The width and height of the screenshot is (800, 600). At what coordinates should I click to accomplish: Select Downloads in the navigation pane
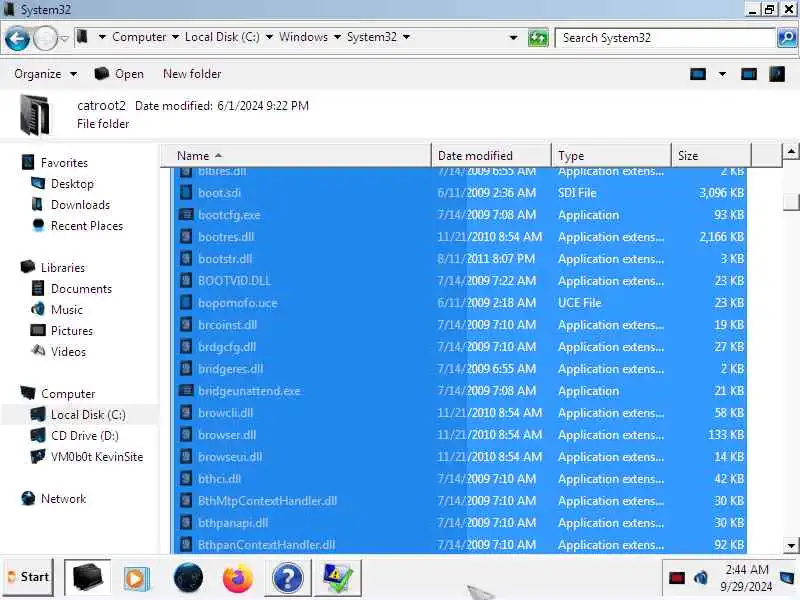click(x=80, y=205)
